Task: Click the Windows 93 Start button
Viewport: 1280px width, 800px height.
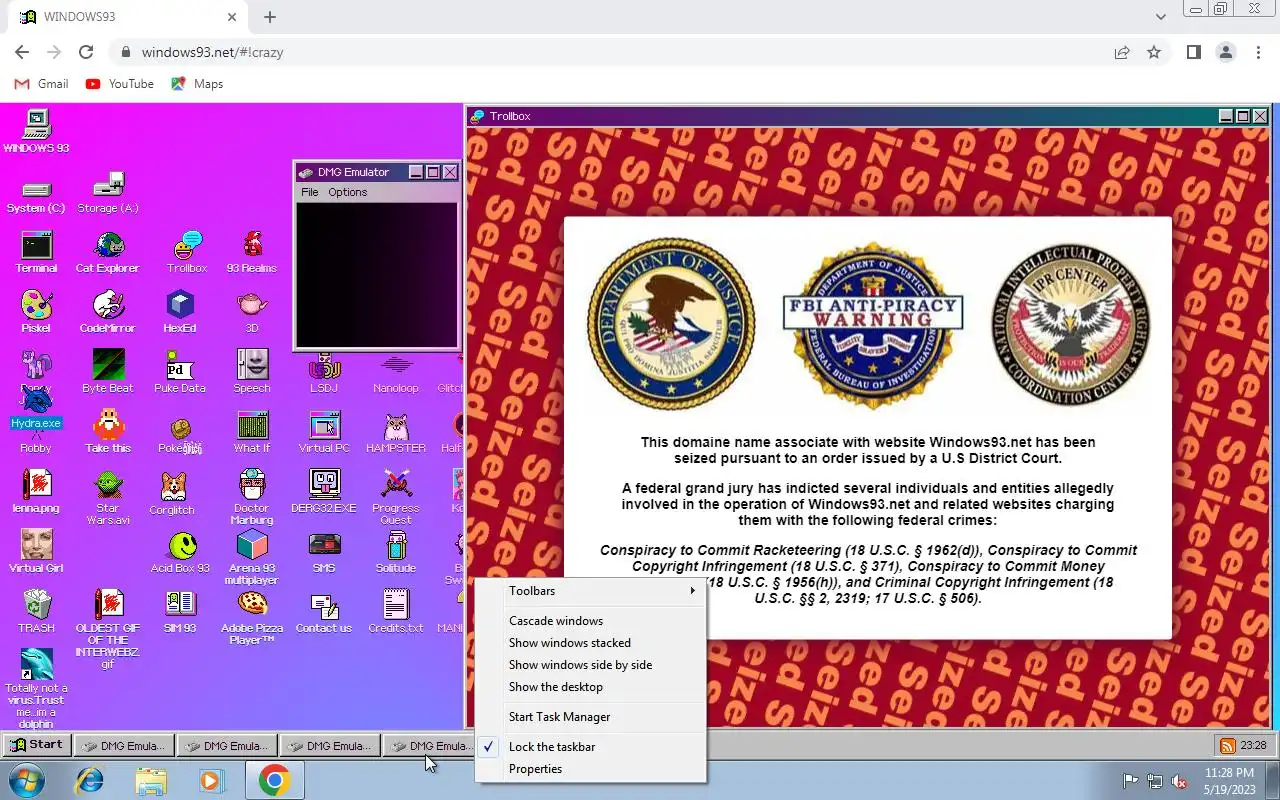Action: point(35,745)
